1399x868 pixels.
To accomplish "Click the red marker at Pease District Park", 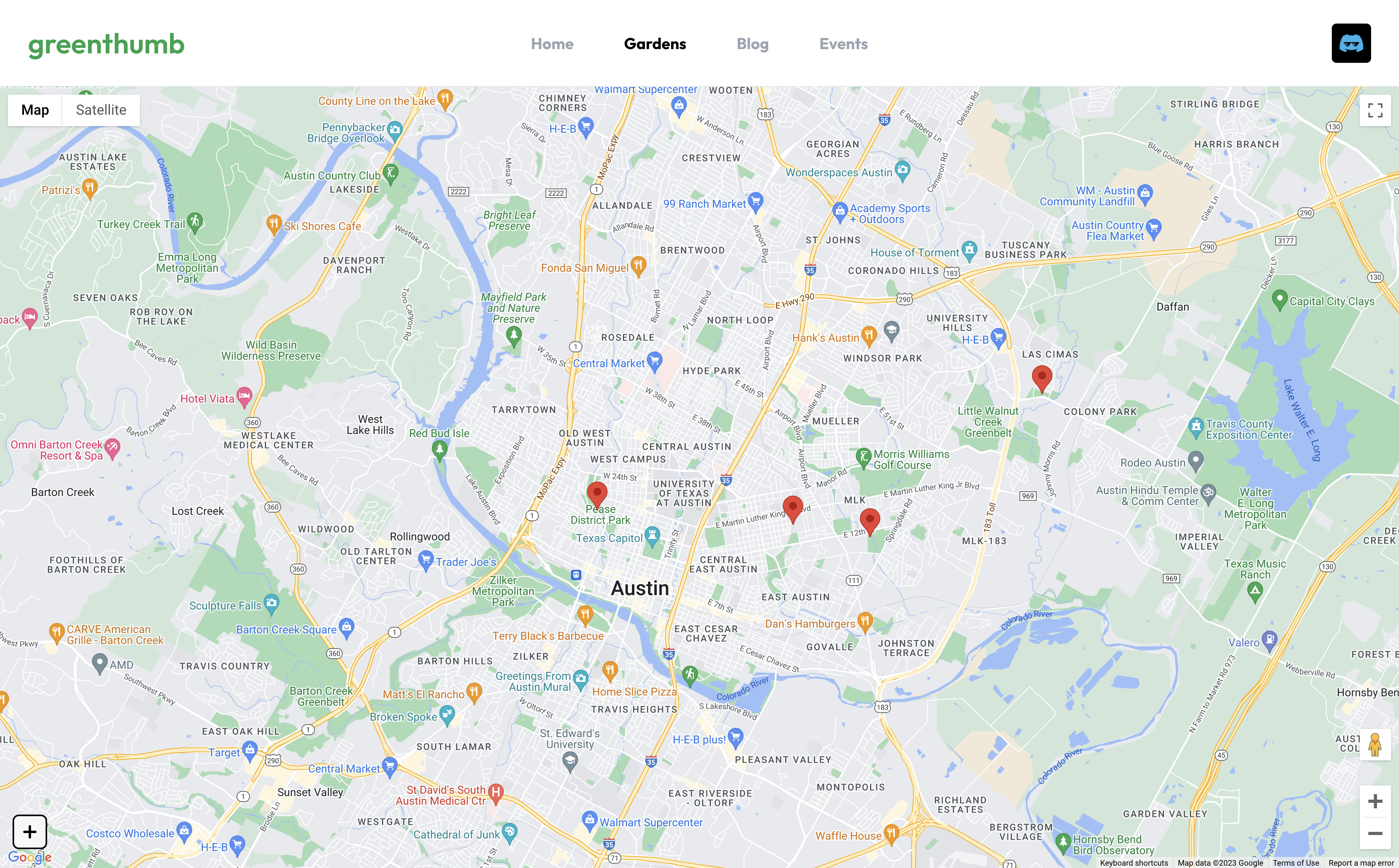I will (x=597, y=496).
